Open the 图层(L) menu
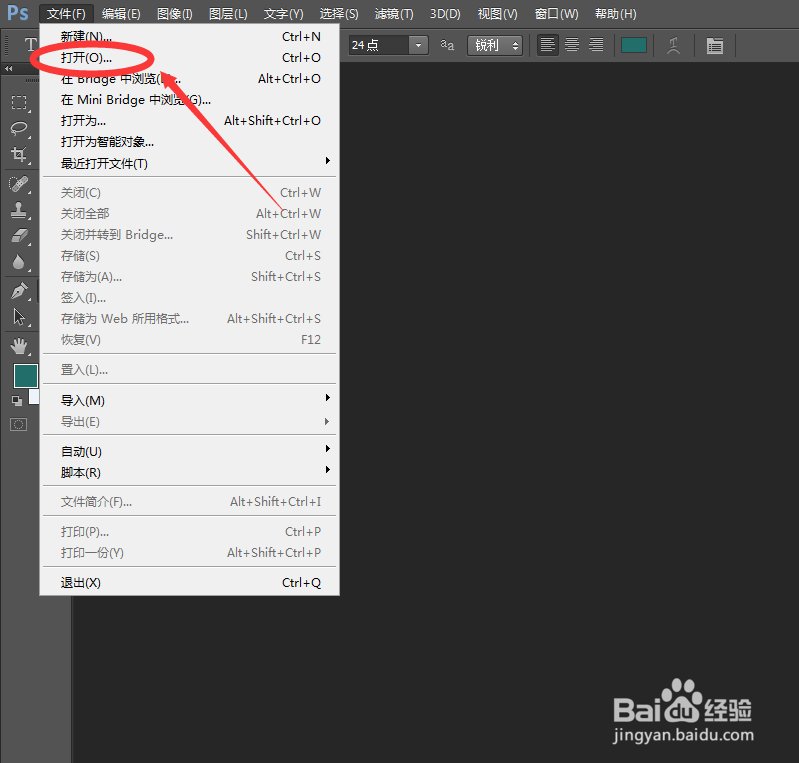Image resolution: width=799 pixels, height=763 pixels. coord(228,14)
